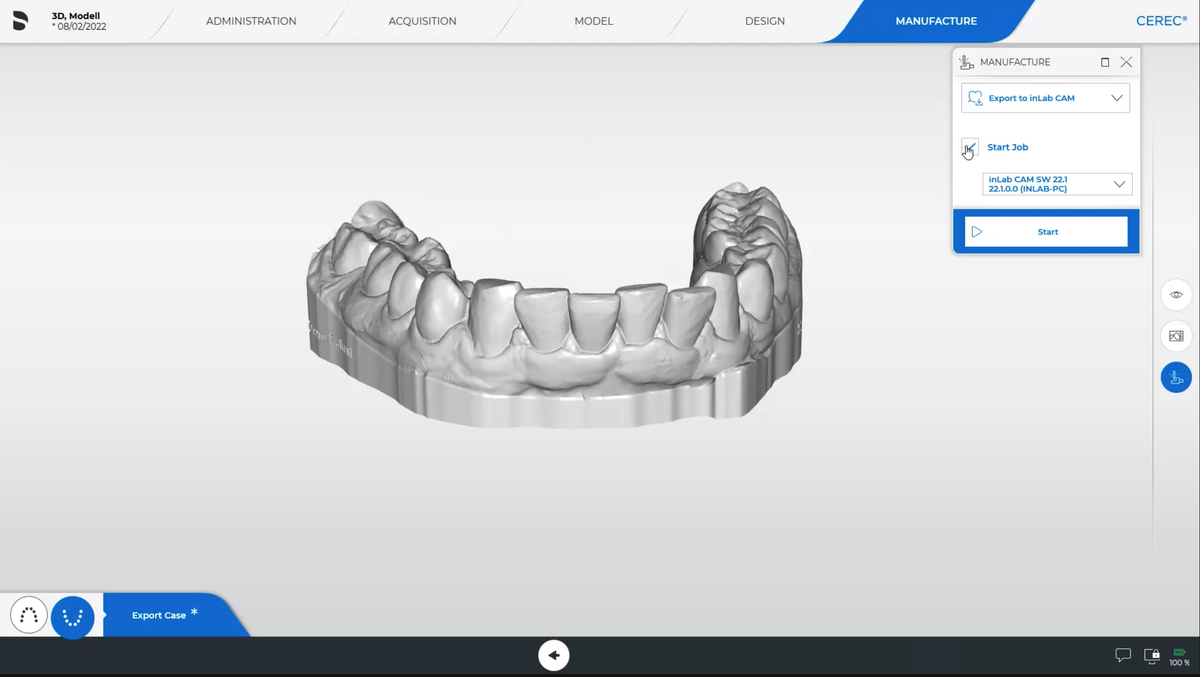Screen dimensions: 1200x677
Task: Expand the Export to inLab CAM dropdown
Action: tap(1045, 98)
